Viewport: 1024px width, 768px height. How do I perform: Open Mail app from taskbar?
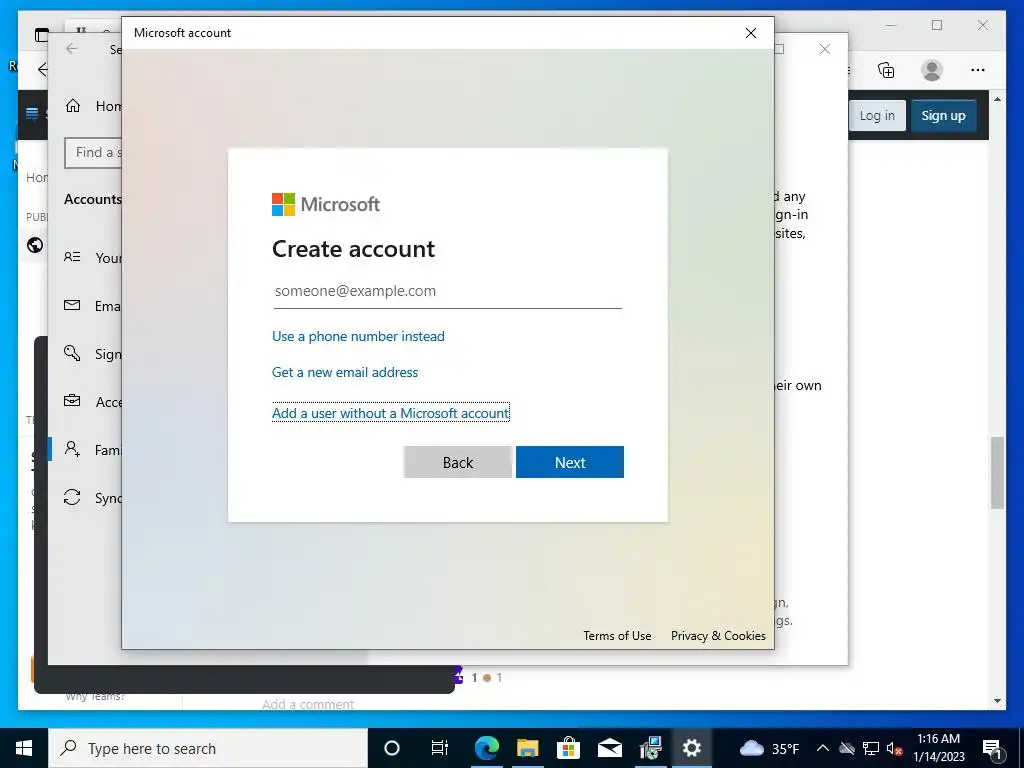point(609,748)
